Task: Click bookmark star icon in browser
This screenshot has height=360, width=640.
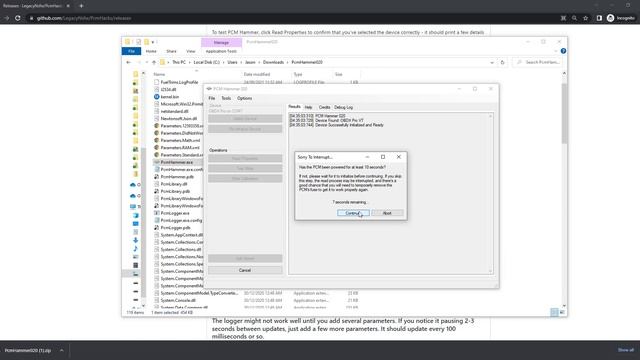Action: coord(586,18)
